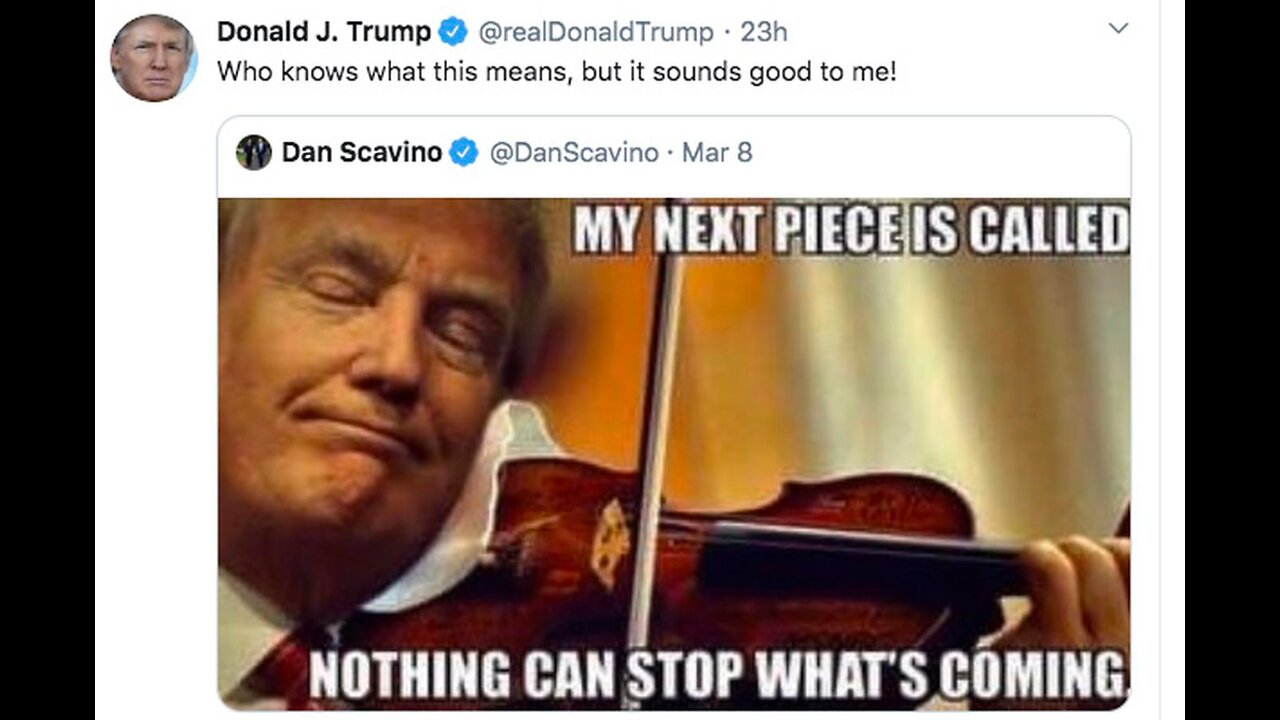Click Dan Scavino's small profile avatar
1280x720 pixels.
click(x=254, y=152)
